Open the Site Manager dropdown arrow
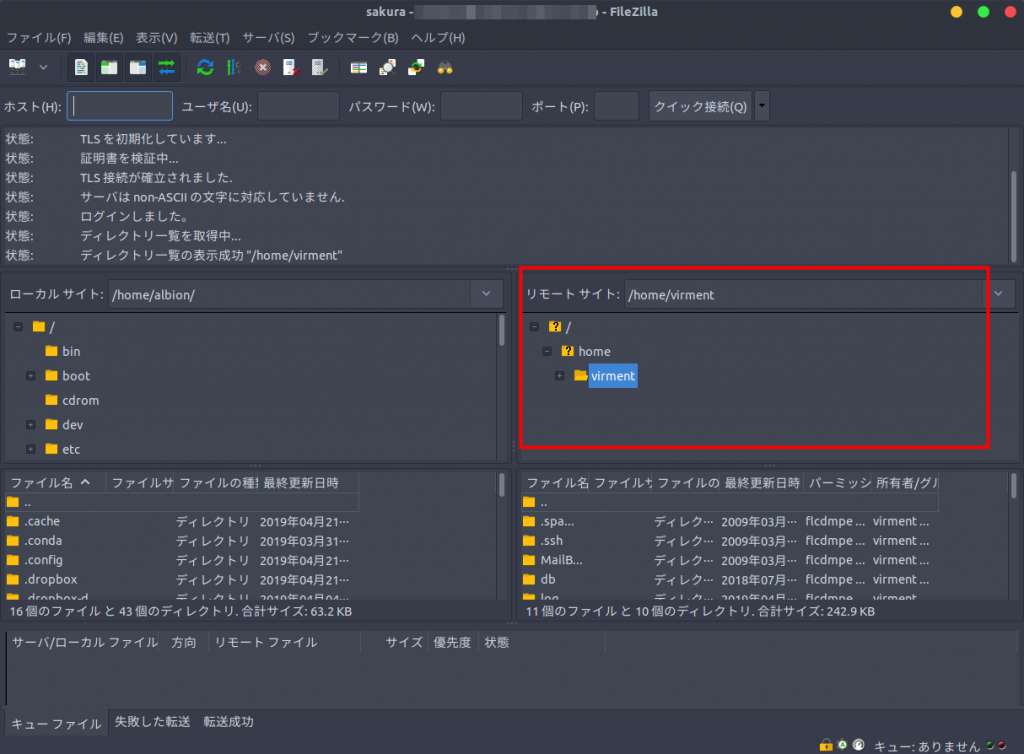 pos(43,67)
